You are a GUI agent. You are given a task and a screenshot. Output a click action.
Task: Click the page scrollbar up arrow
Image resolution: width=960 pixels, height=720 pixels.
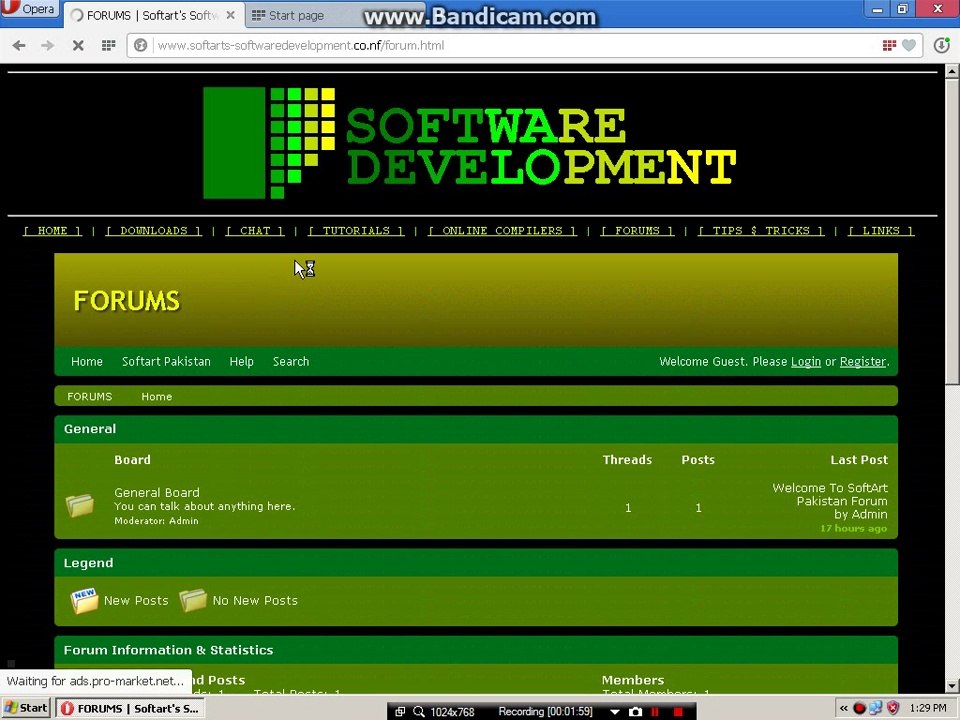pyautogui.click(x=952, y=71)
